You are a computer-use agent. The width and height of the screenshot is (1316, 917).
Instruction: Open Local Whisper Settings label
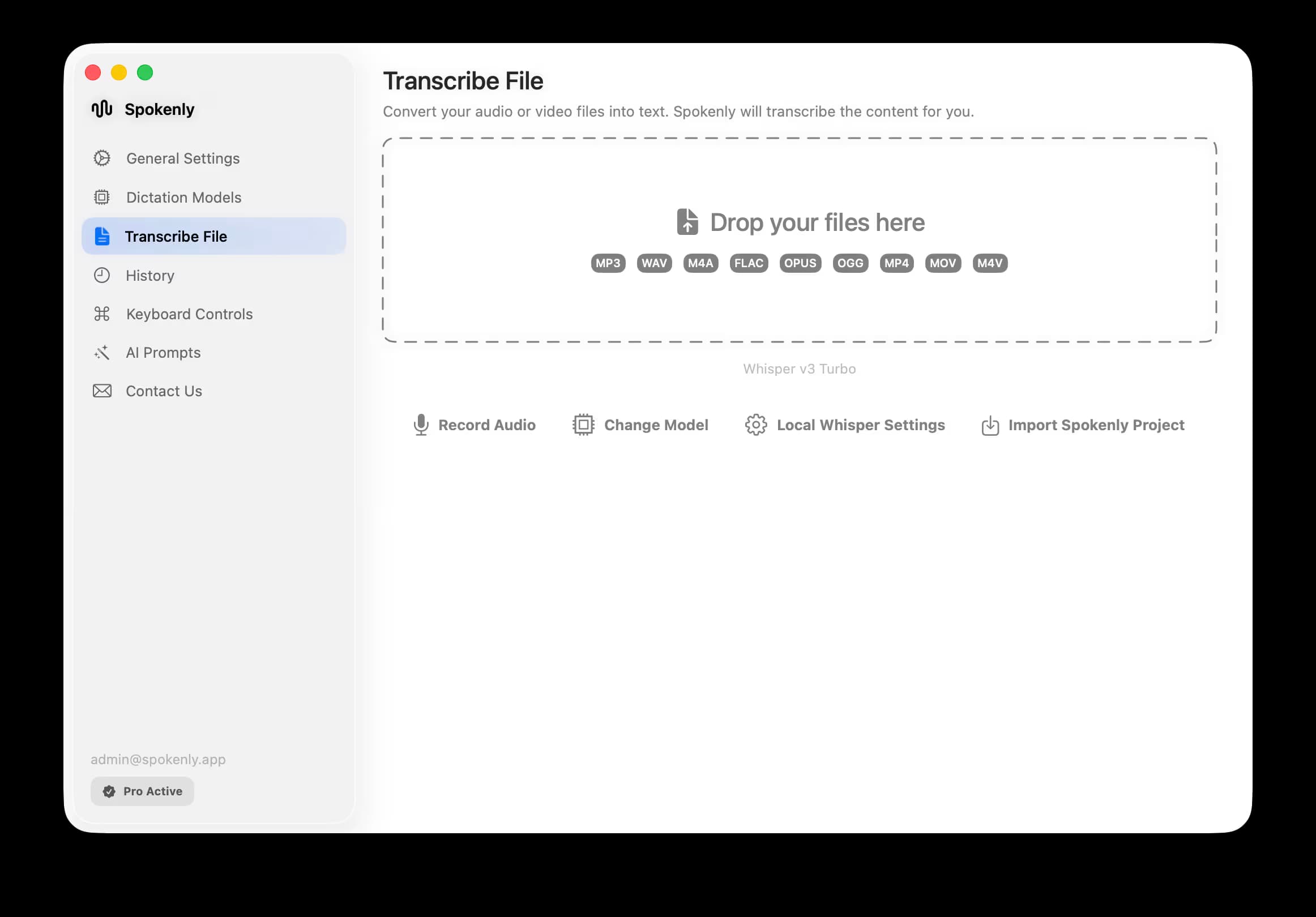861,425
